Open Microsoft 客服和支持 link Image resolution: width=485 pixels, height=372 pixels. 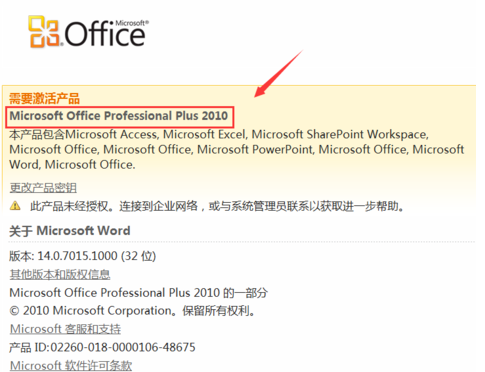point(65,329)
